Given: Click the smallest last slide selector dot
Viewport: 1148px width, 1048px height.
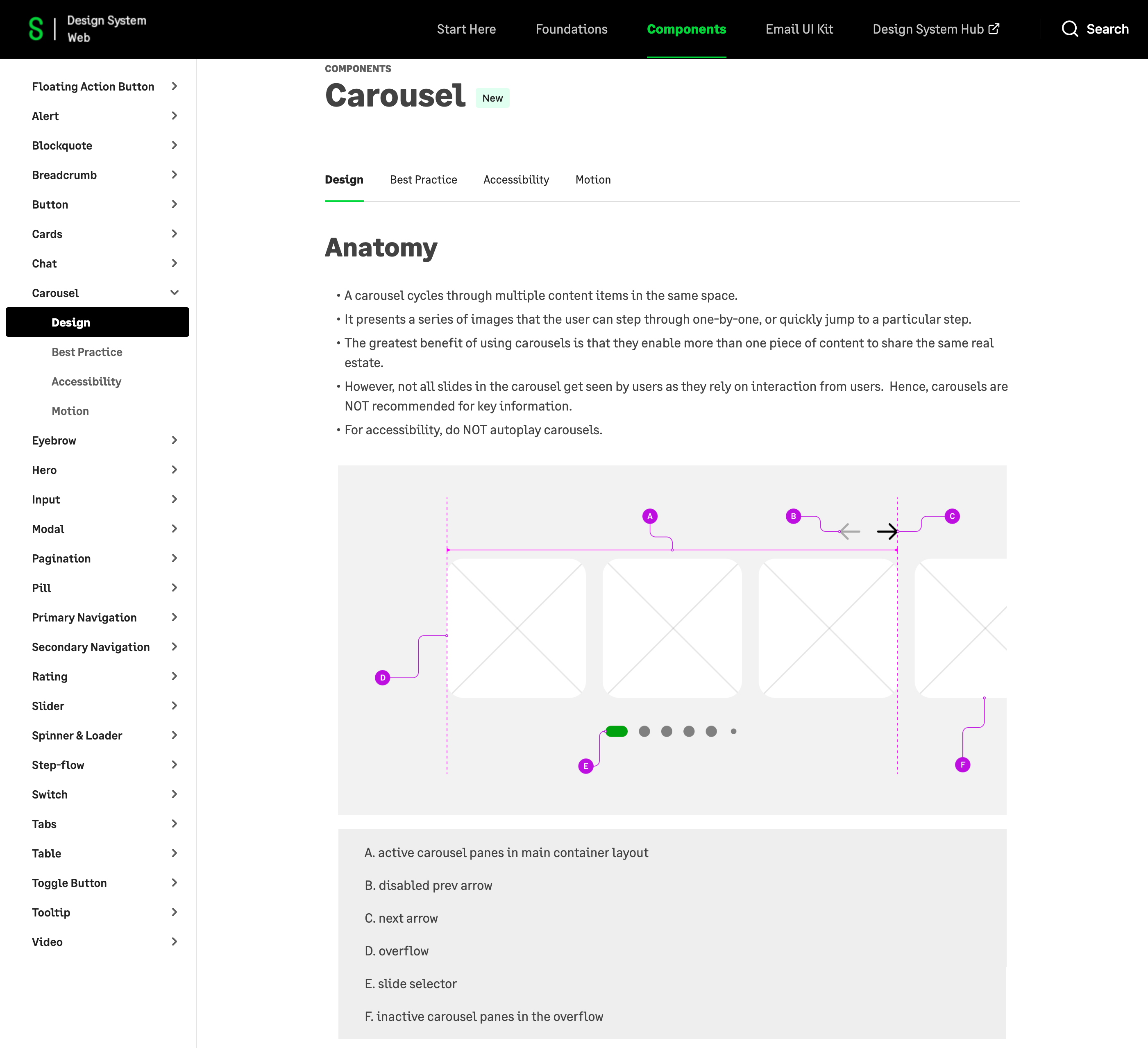Looking at the screenshot, I should coord(733,731).
